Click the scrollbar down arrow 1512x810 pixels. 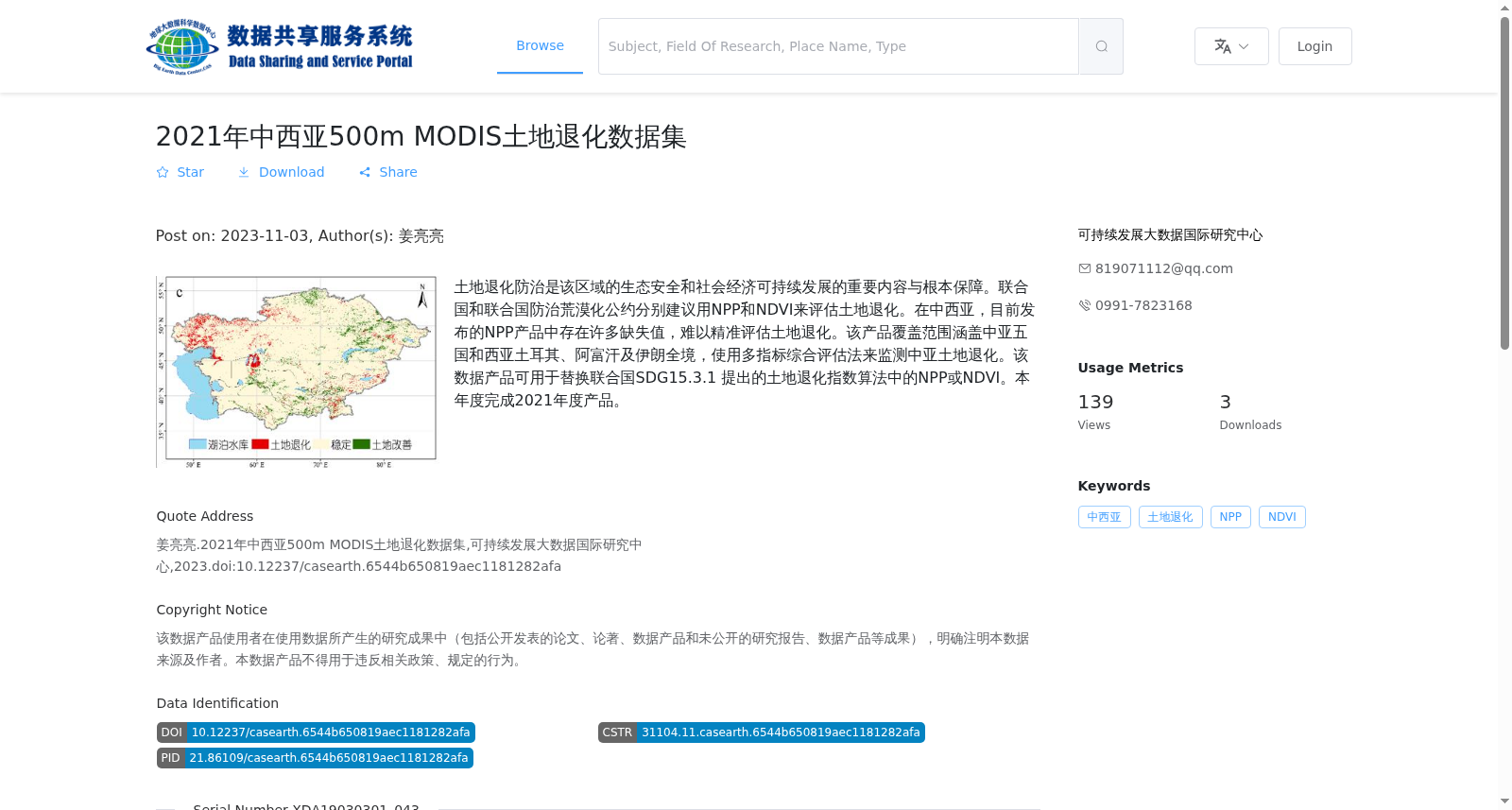(1504, 801)
